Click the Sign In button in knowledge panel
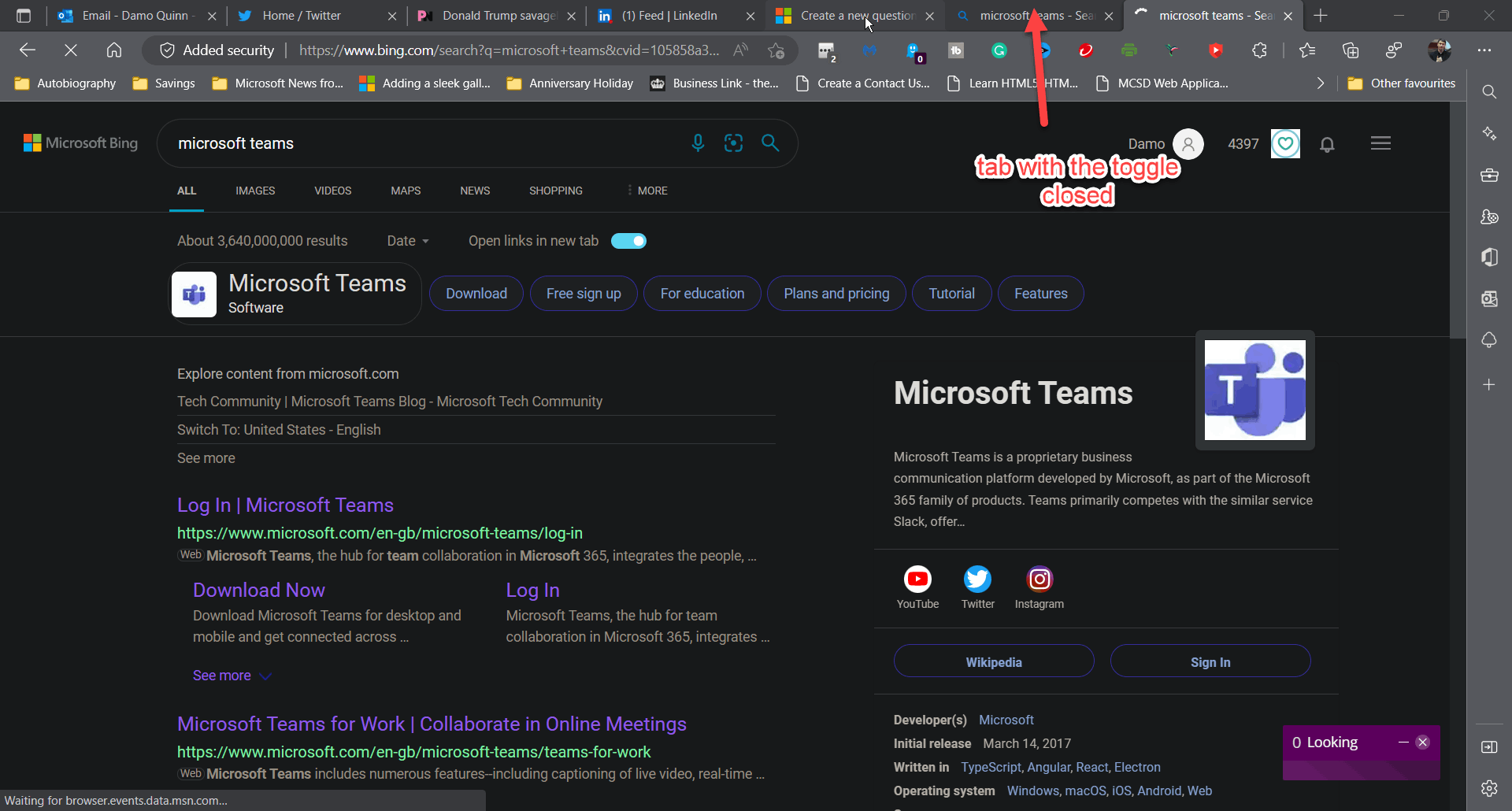1512x811 pixels. [x=1210, y=661]
